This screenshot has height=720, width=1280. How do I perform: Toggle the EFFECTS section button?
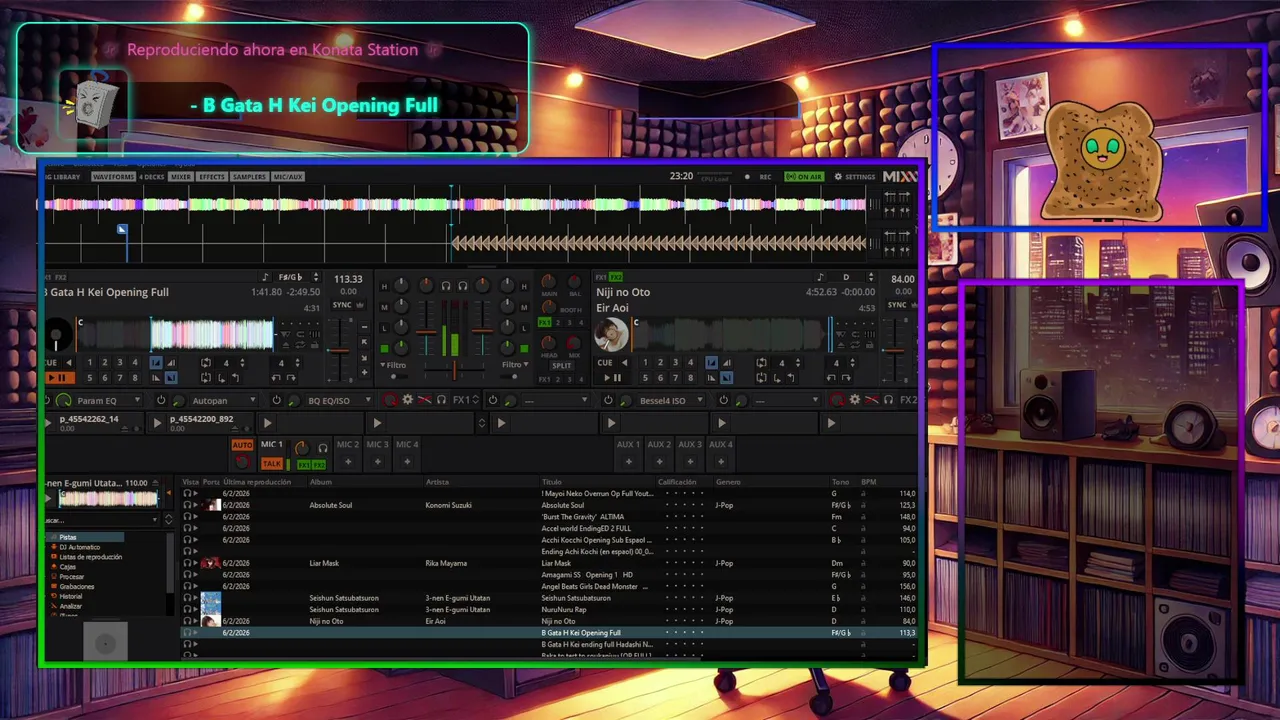(212, 177)
